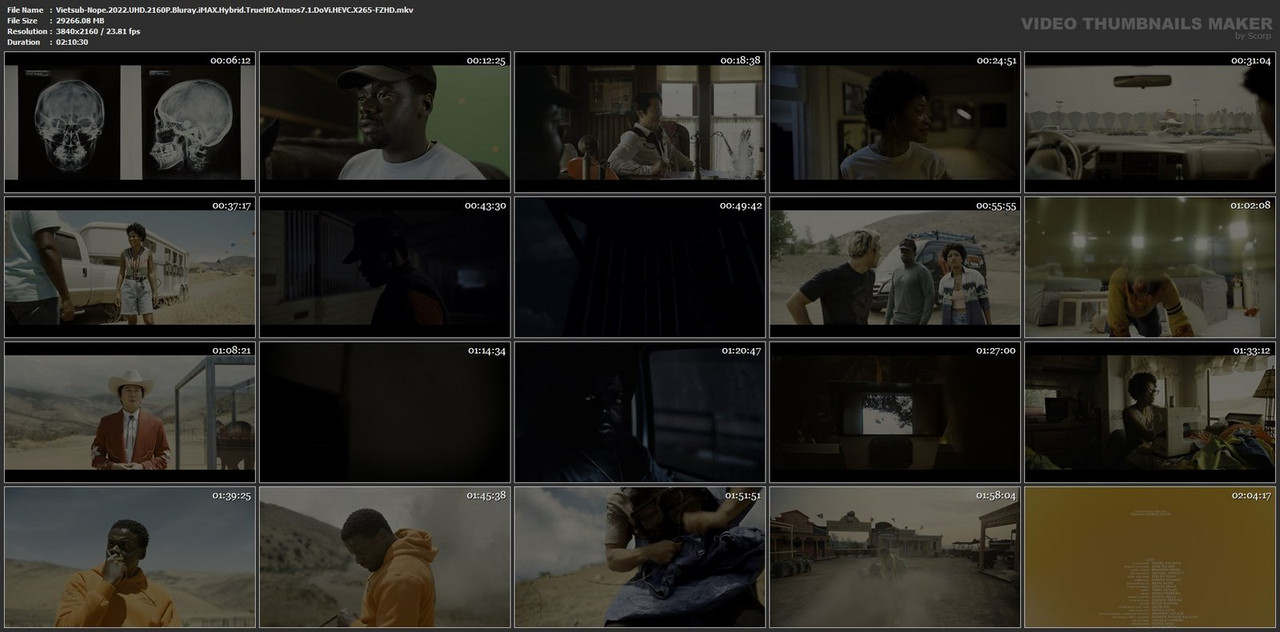
Task: Click the file name text ending in FZHD.mkv
Action: (x=235, y=10)
